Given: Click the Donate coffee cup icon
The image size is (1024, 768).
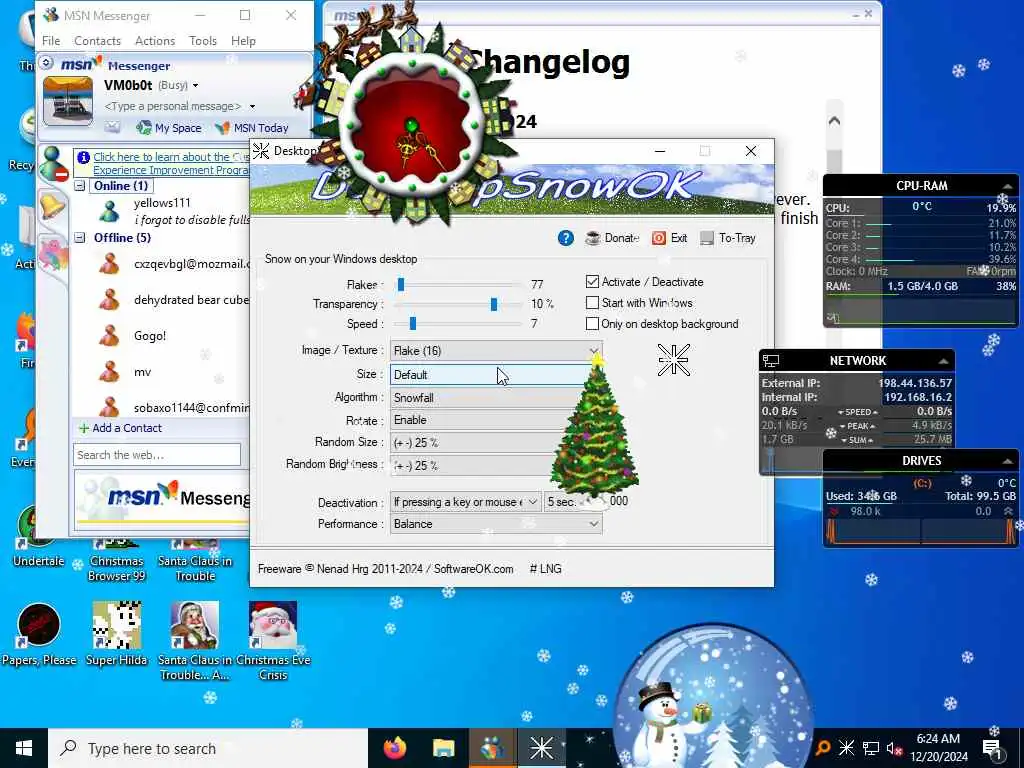Looking at the screenshot, I should click(592, 238).
